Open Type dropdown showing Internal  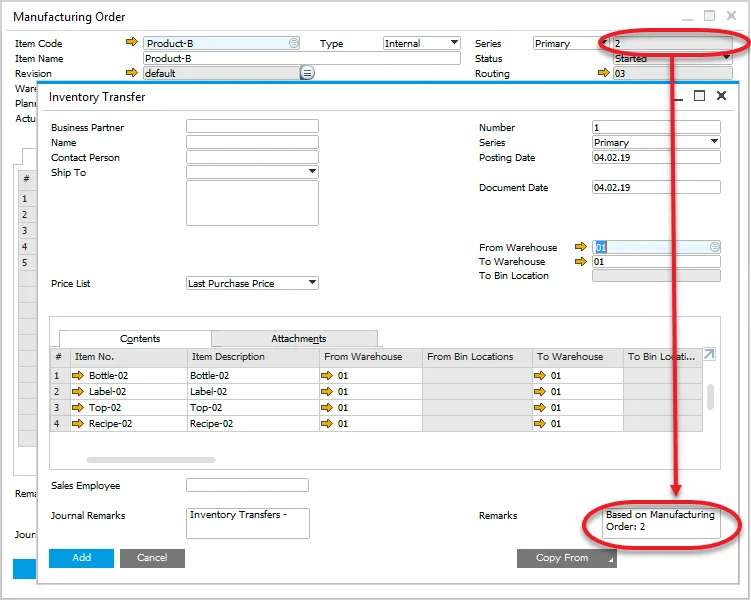pos(454,43)
